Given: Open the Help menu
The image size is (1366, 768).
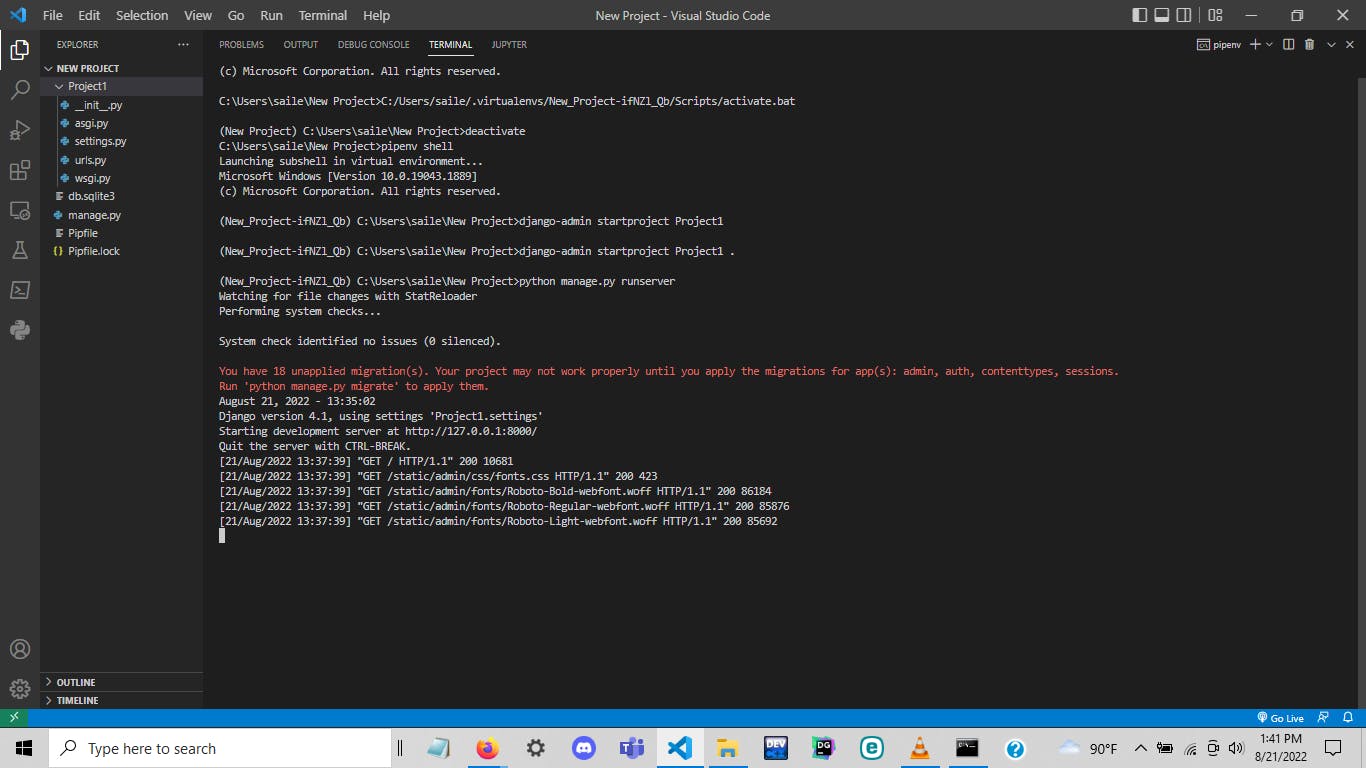Looking at the screenshot, I should pos(376,15).
